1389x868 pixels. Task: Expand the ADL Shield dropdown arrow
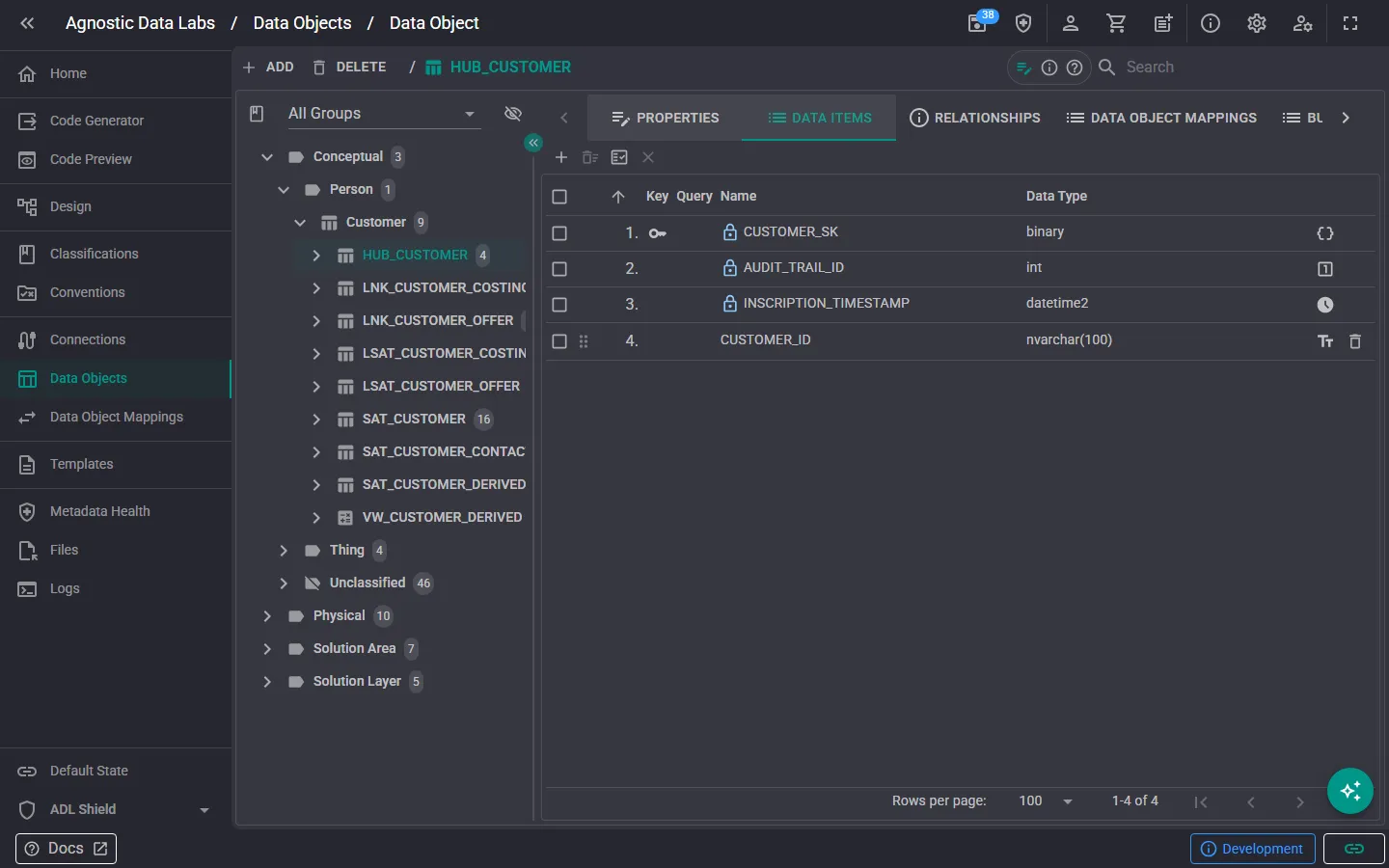[204, 810]
